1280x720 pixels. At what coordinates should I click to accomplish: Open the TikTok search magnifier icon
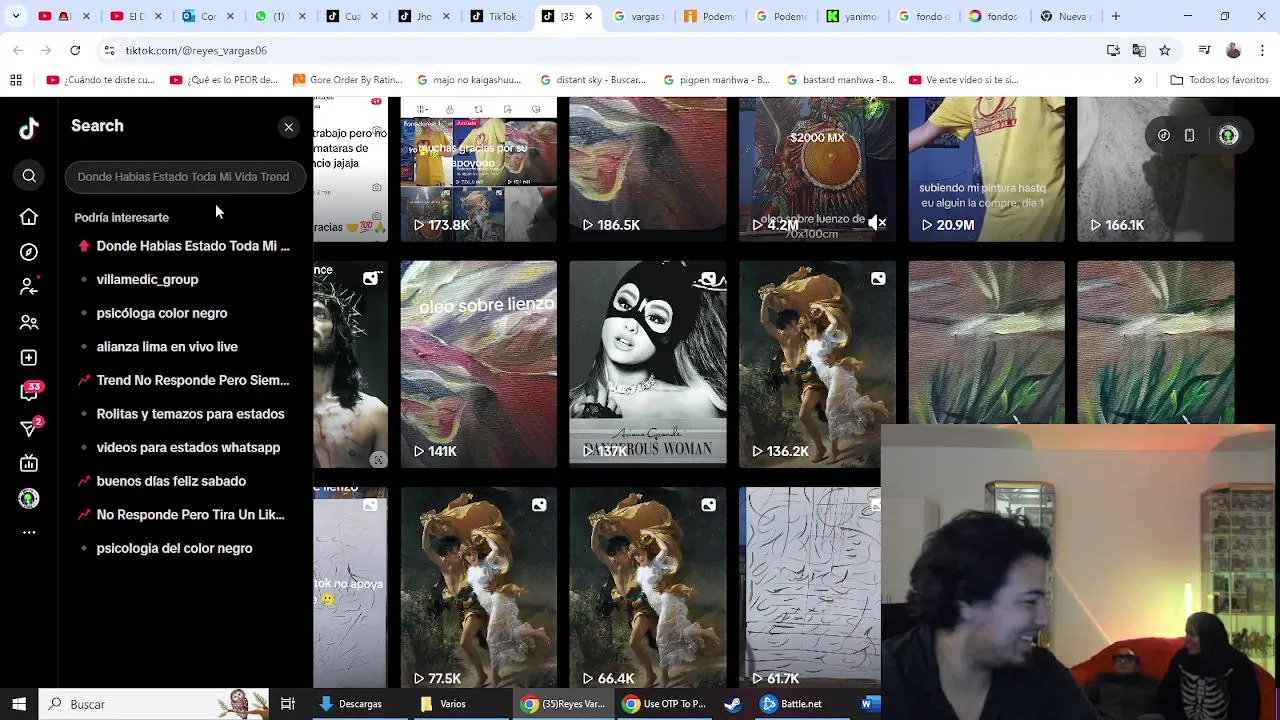coord(29,176)
